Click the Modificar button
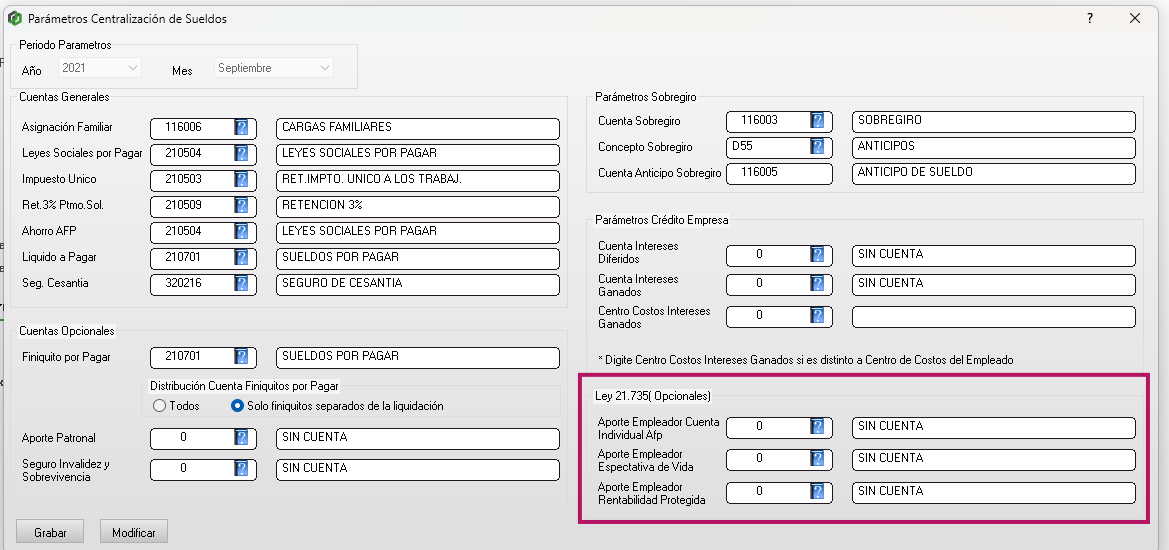 click(133, 533)
